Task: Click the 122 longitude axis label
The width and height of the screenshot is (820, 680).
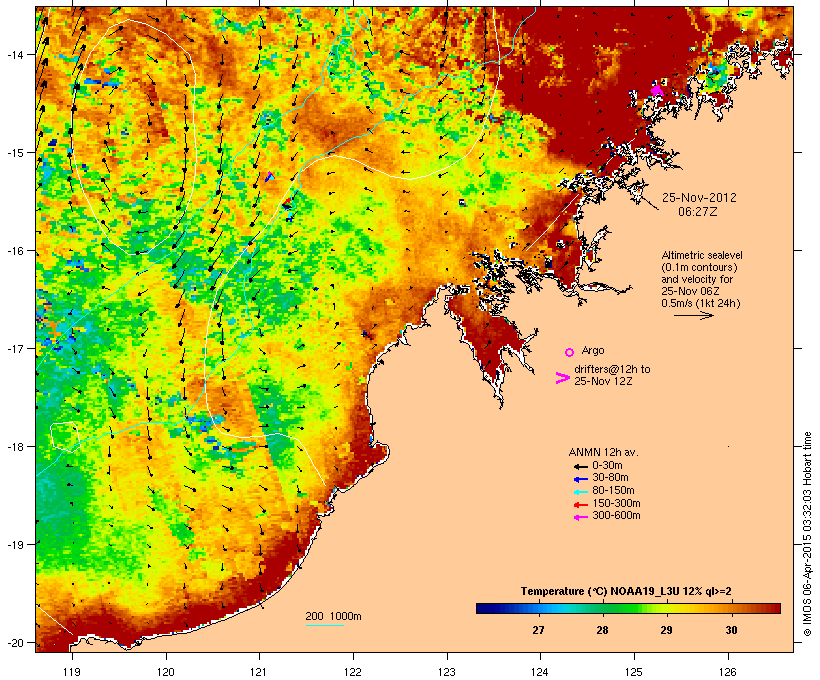Action: (353, 672)
